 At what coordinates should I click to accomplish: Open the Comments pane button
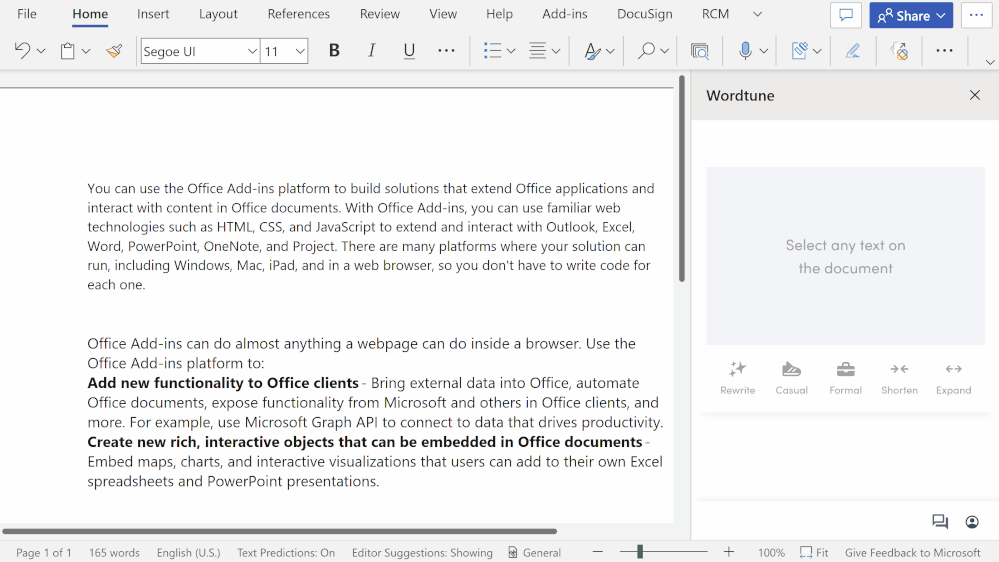coord(846,15)
